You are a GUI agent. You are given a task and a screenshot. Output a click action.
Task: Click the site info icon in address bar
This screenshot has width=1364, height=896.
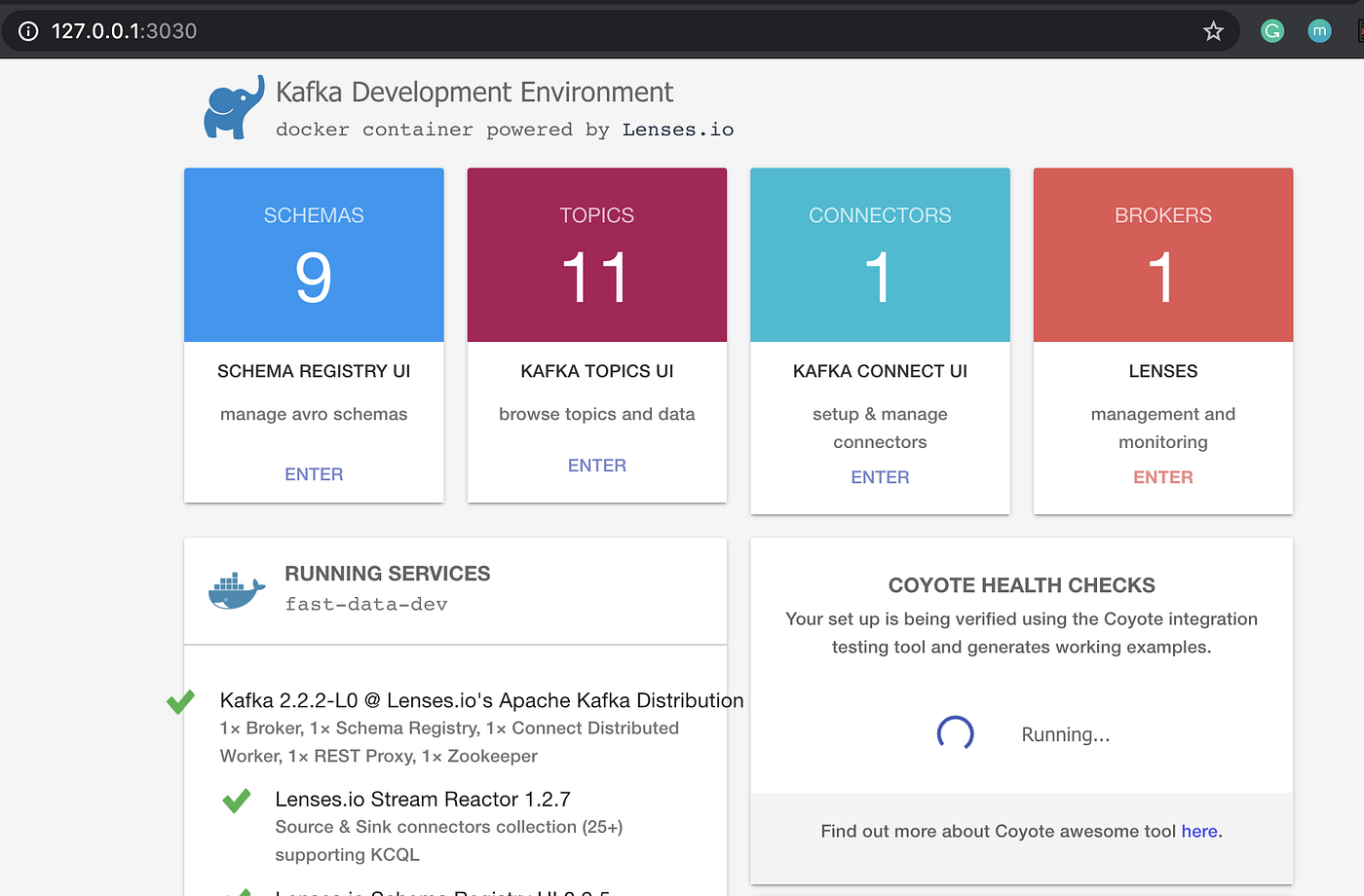(28, 31)
